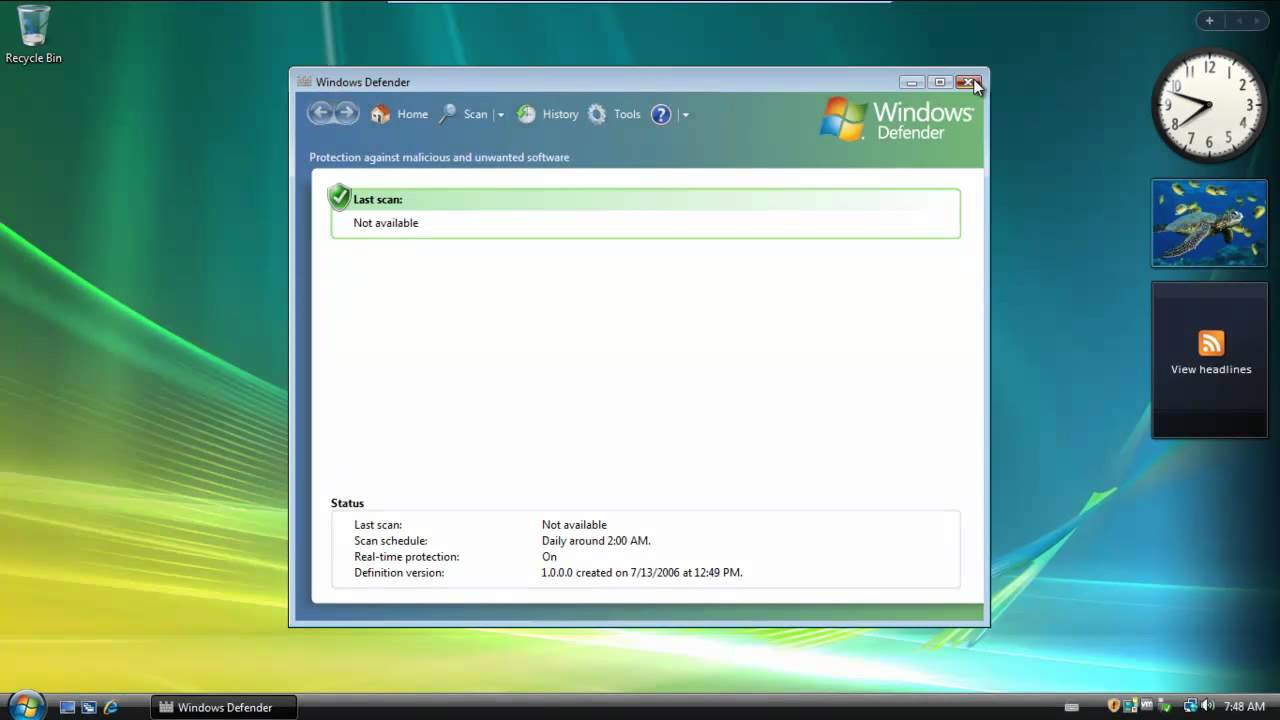Launch Internet Explorer from Quick Launch
The height and width of the screenshot is (720, 1280).
(111, 707)
